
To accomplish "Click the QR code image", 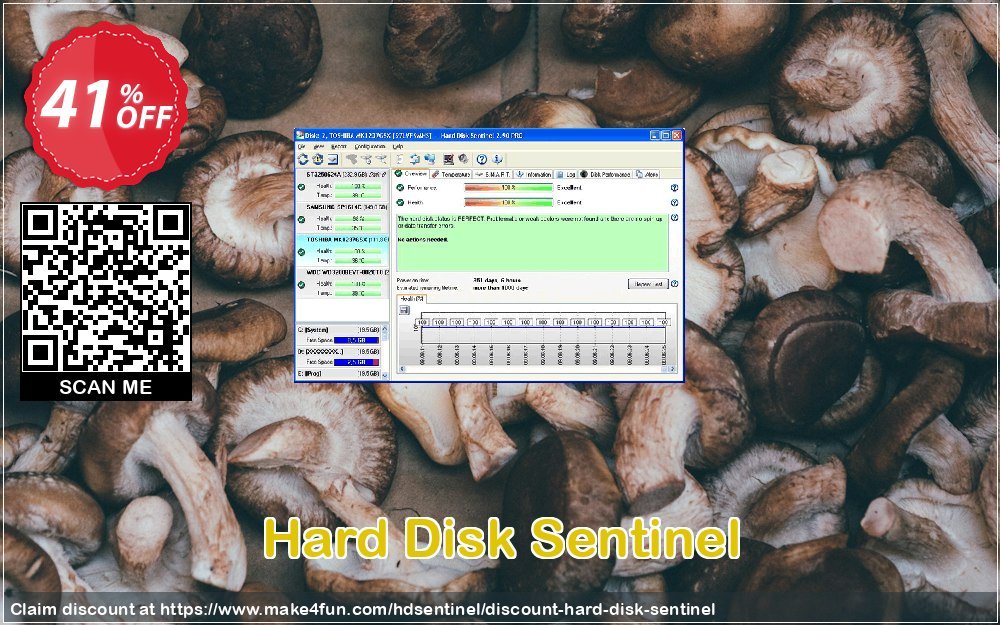I will pos(106,288).
